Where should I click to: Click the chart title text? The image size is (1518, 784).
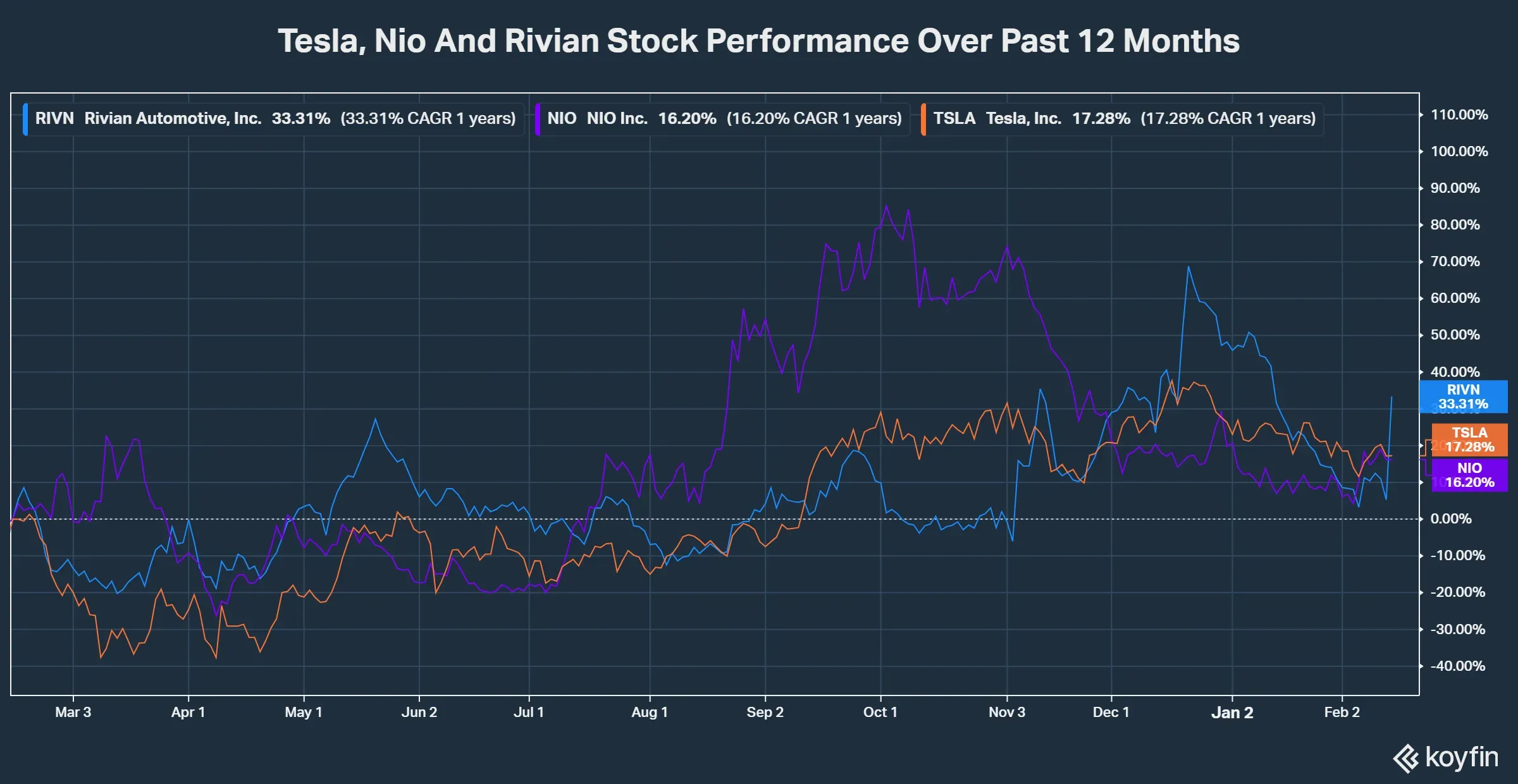[x=758, y=41]
